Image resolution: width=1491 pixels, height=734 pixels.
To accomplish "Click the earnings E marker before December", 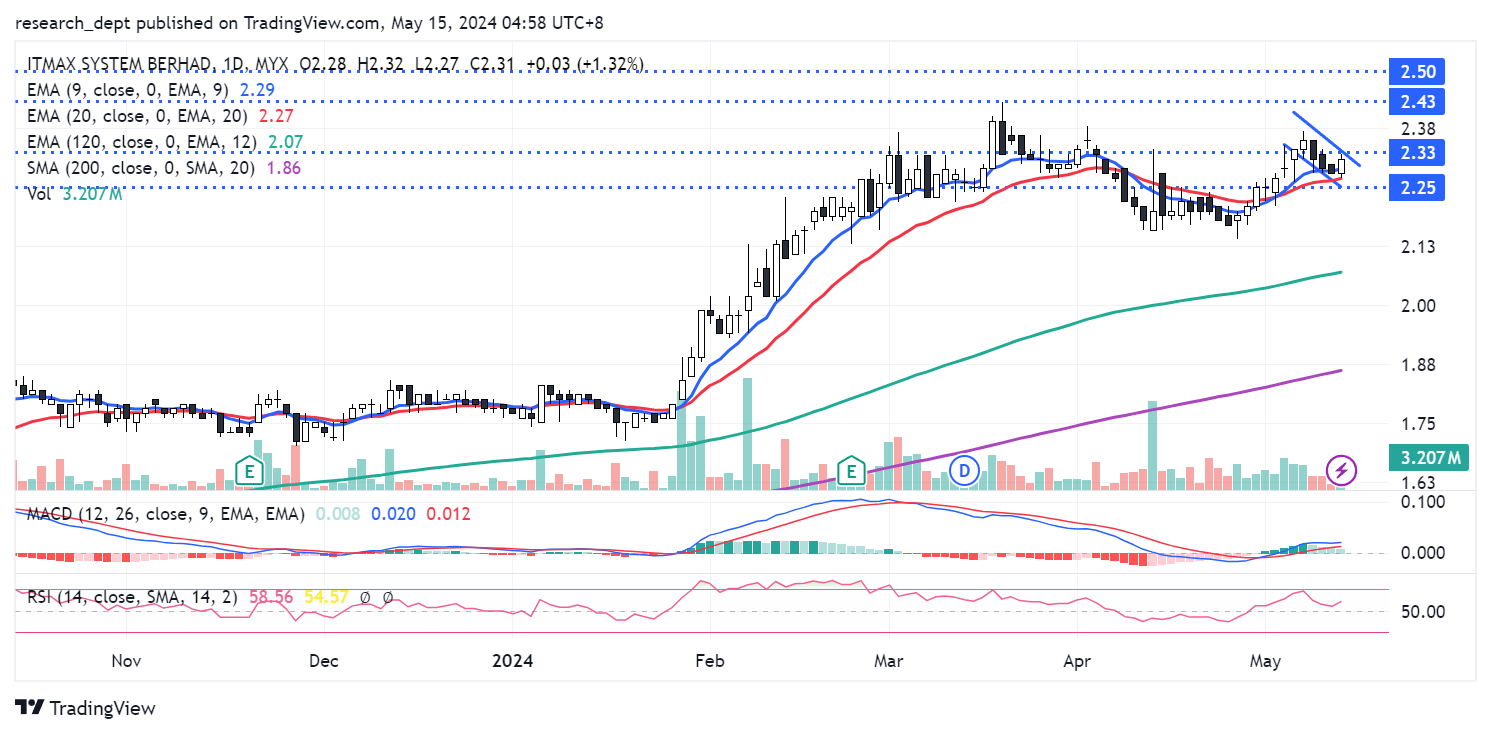I will [x=247, y=470].
